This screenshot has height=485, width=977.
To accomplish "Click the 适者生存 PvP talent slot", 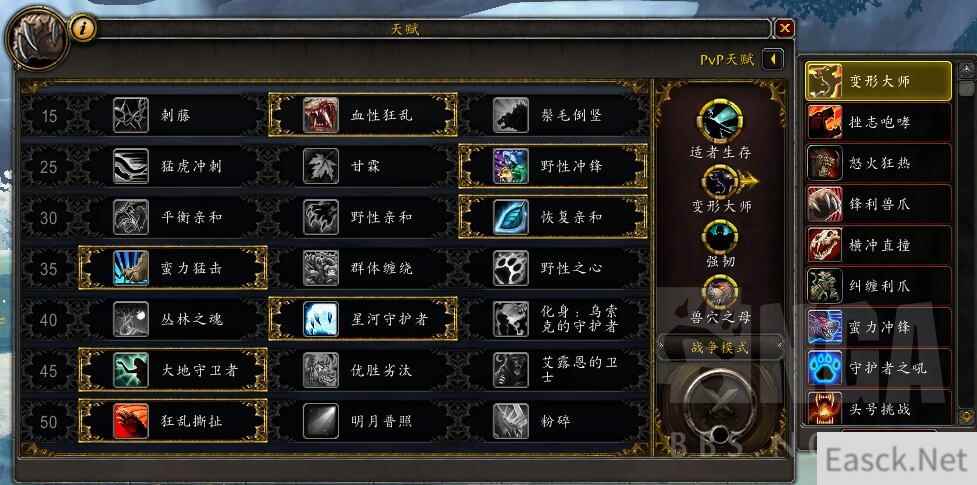I will coord(720,122).
